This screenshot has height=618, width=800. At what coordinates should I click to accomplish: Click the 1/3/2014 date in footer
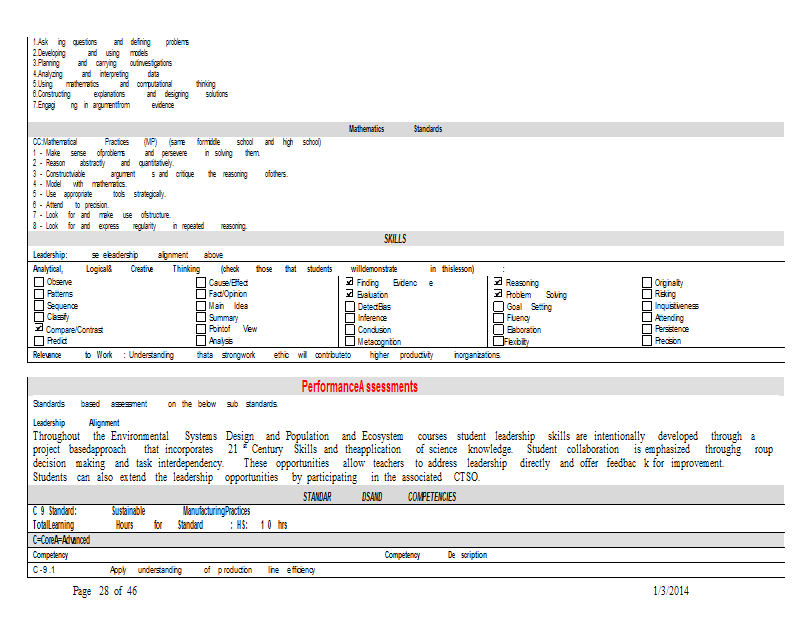click(671, 591)
